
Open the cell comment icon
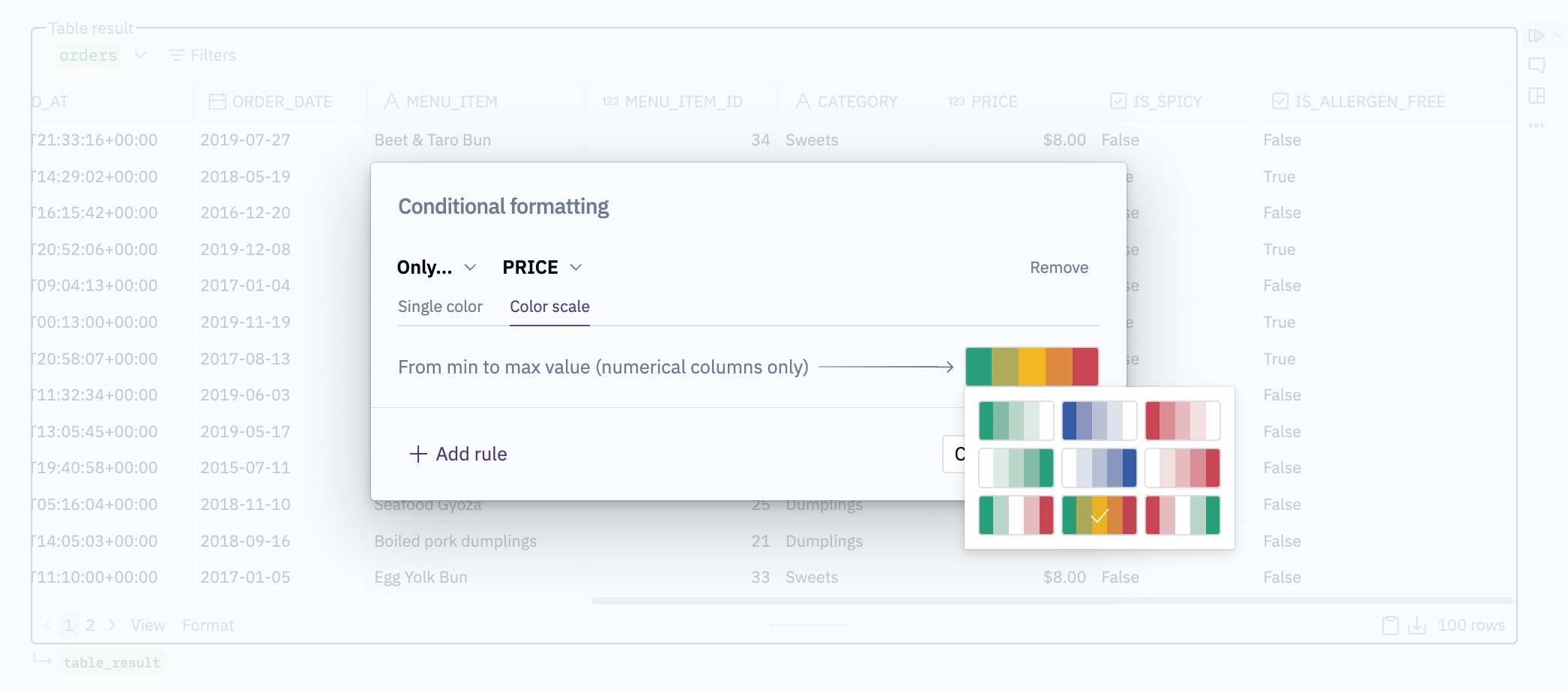(x=1537, y=65)
